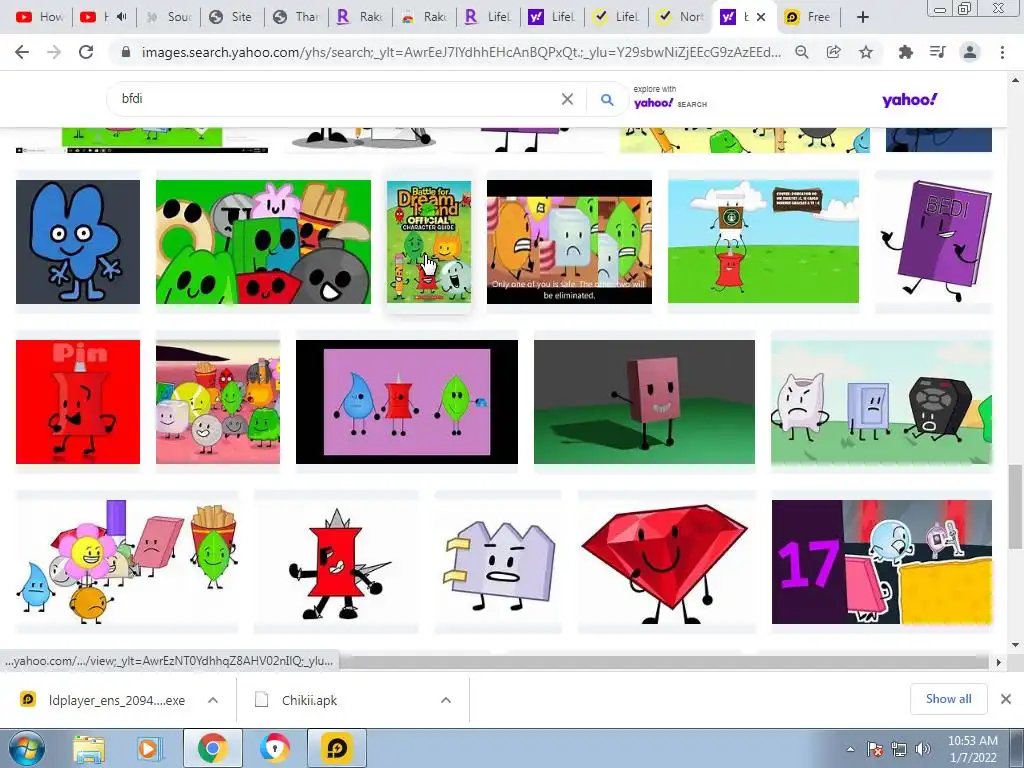Adjust volume speaker in system tray

click(x=923, y=749)
